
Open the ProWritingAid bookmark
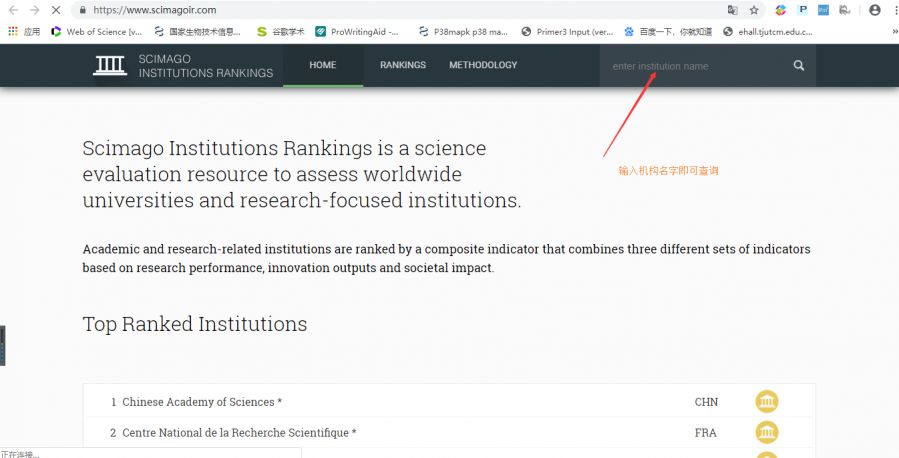pyautogui.click(x=357, y=32)
